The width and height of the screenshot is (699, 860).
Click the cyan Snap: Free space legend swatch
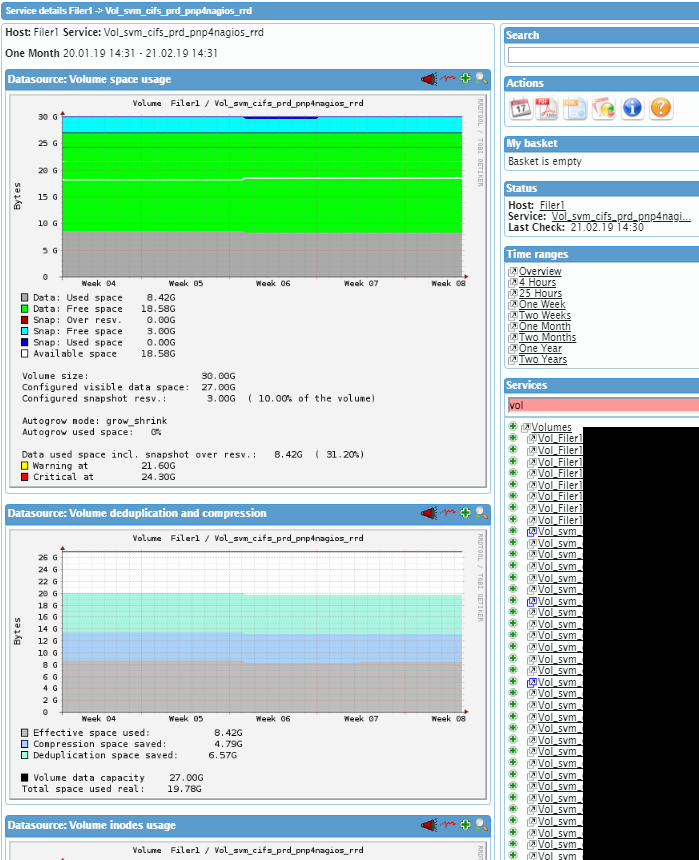click(x=25, y=331)
